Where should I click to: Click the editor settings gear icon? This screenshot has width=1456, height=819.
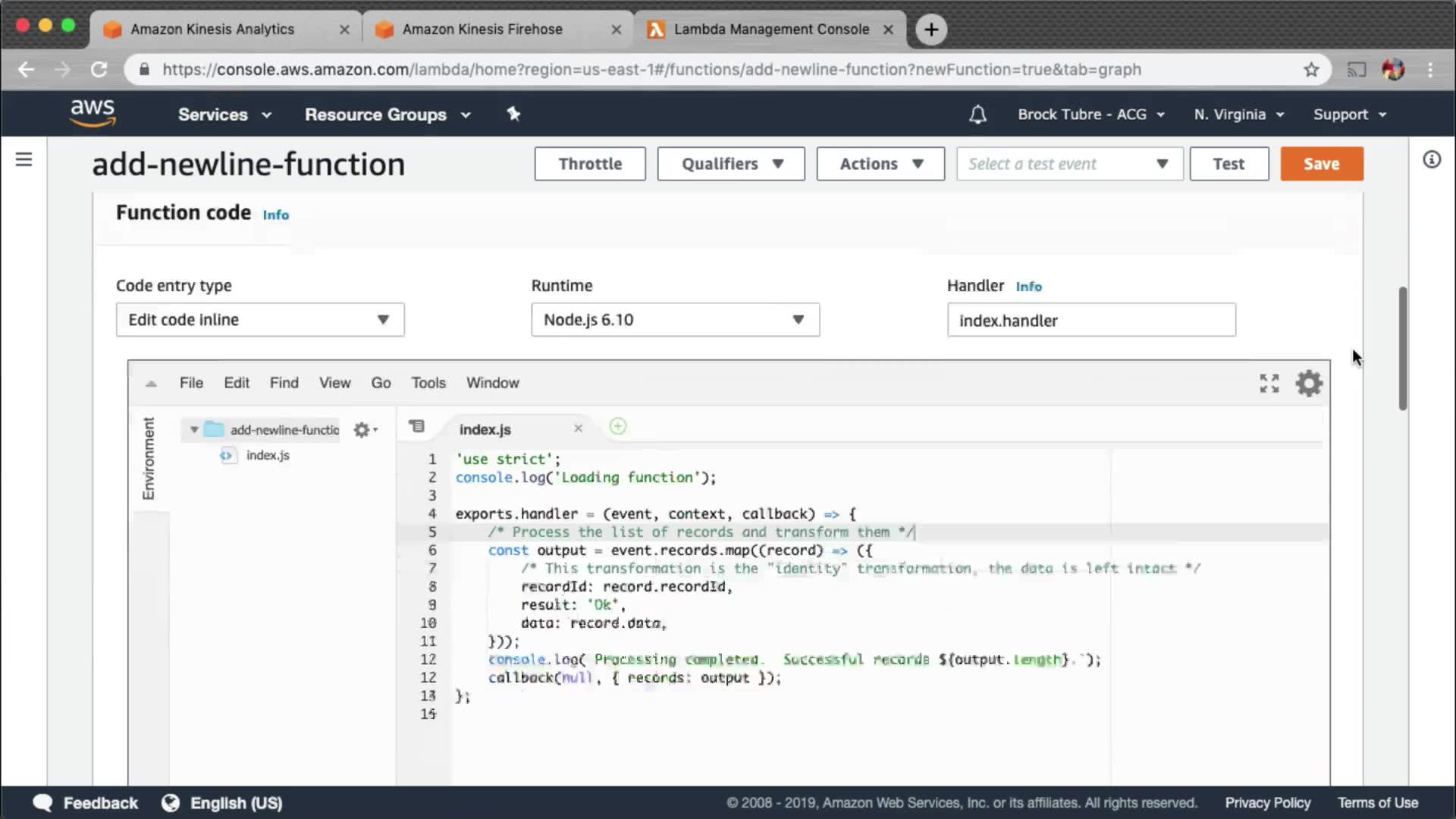coord(1309,383)
